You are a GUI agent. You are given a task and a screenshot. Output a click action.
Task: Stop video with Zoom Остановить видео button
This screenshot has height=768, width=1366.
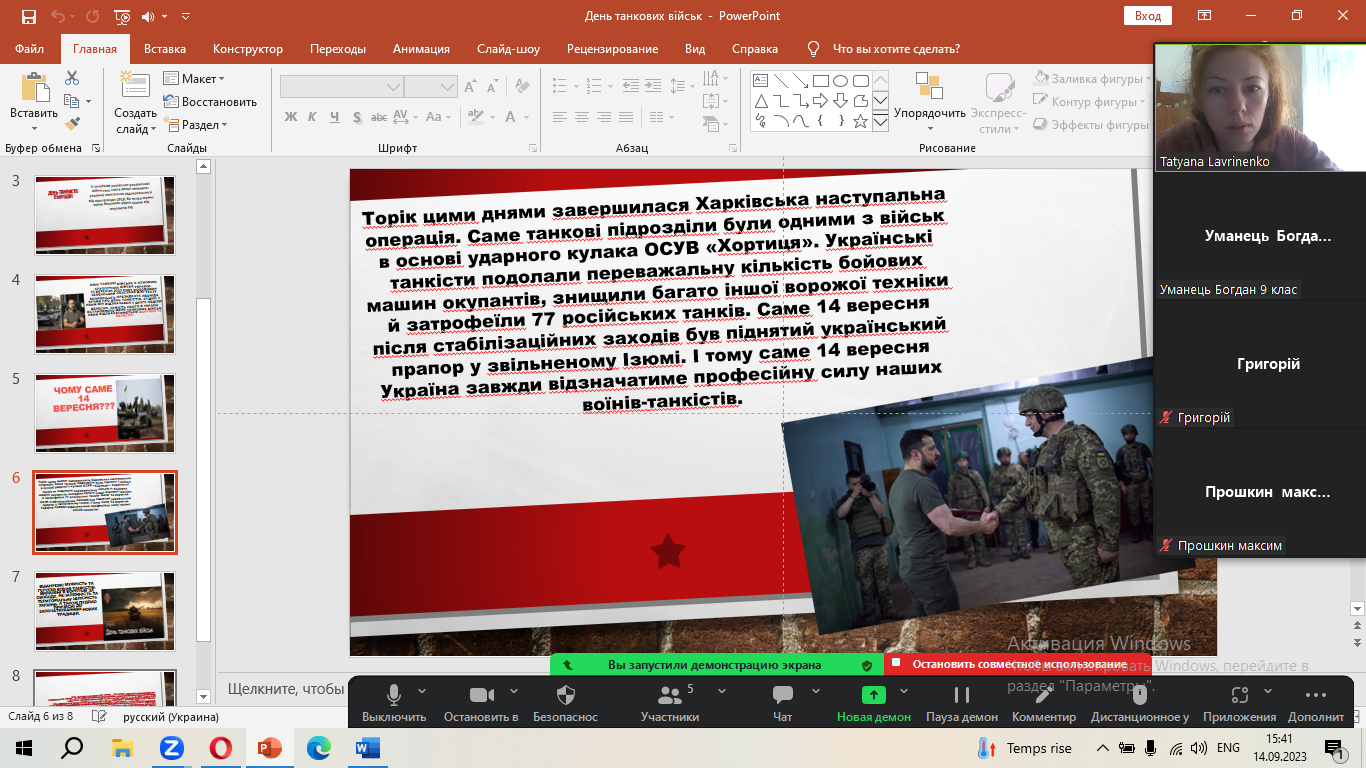481,701
